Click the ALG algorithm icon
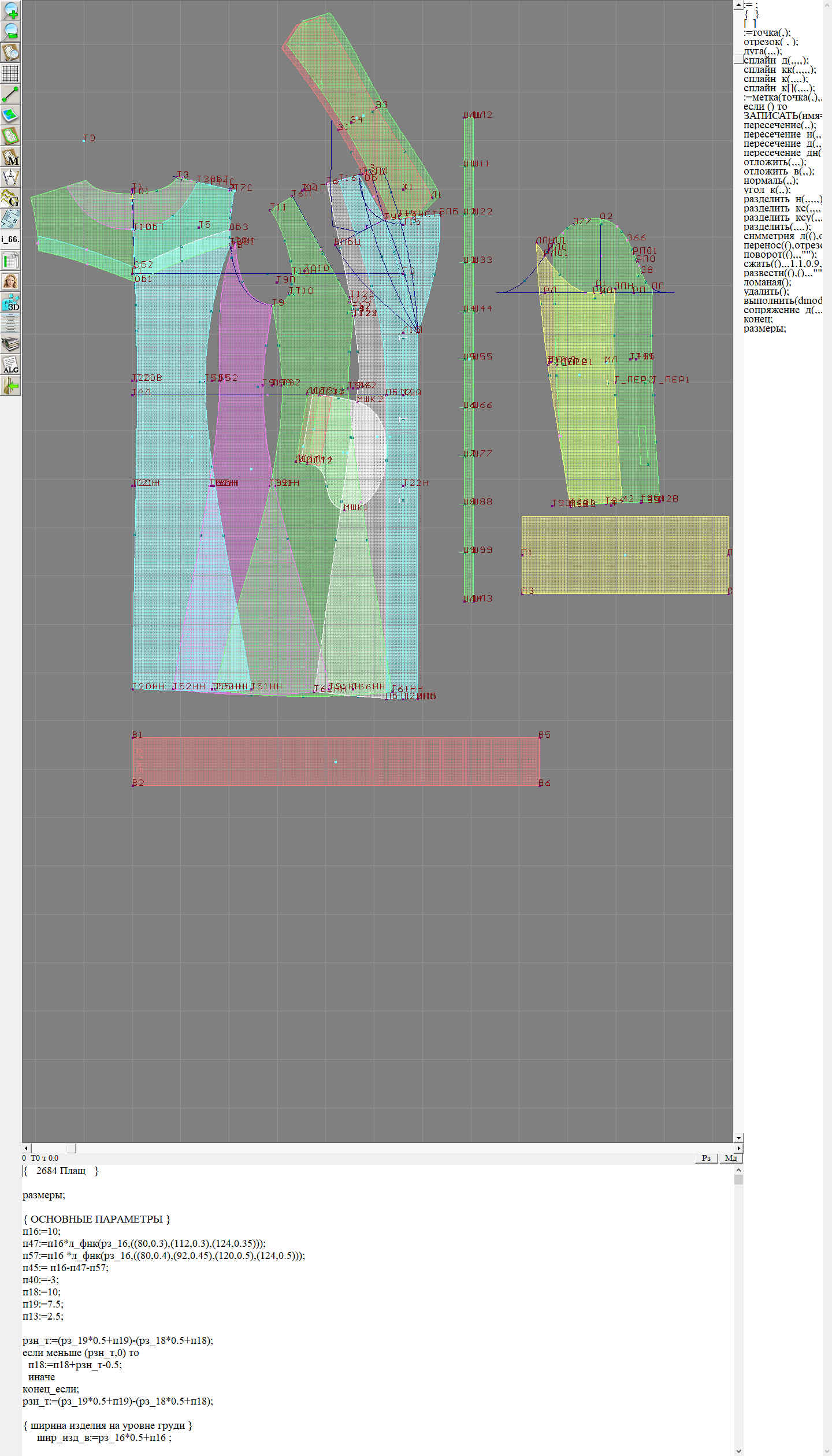This screenshot has width=832, height=1456. point(10,365)
